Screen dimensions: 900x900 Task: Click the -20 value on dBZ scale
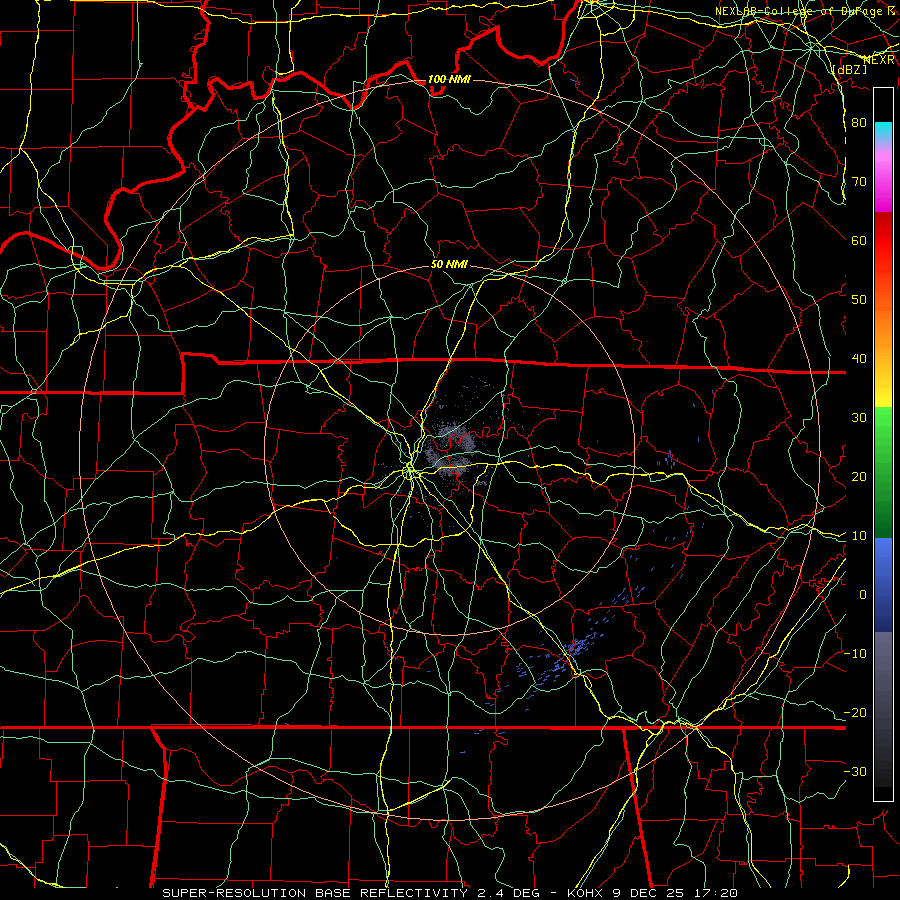click(855, 713)
